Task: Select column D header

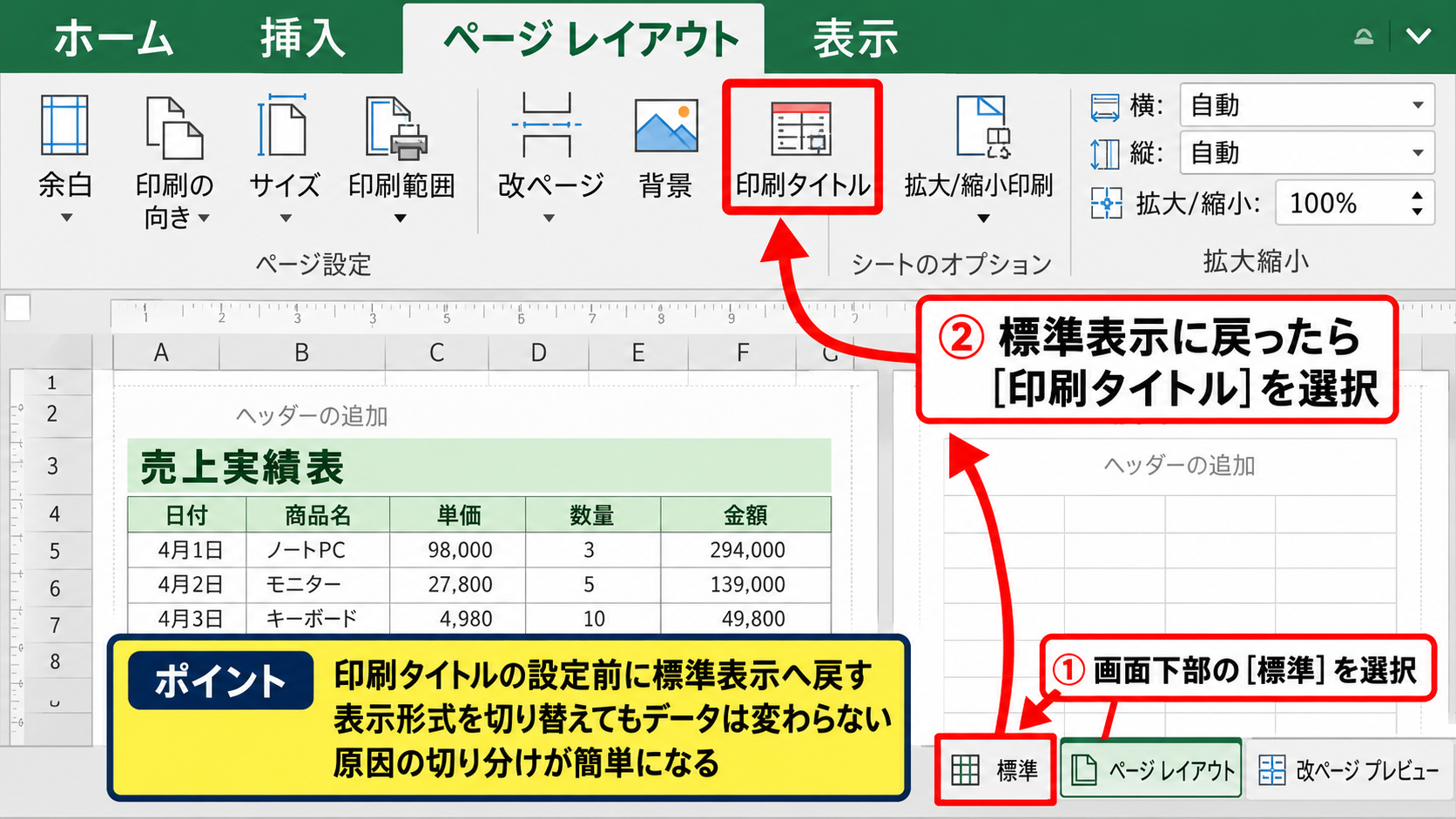Action: tap(538, 352)
